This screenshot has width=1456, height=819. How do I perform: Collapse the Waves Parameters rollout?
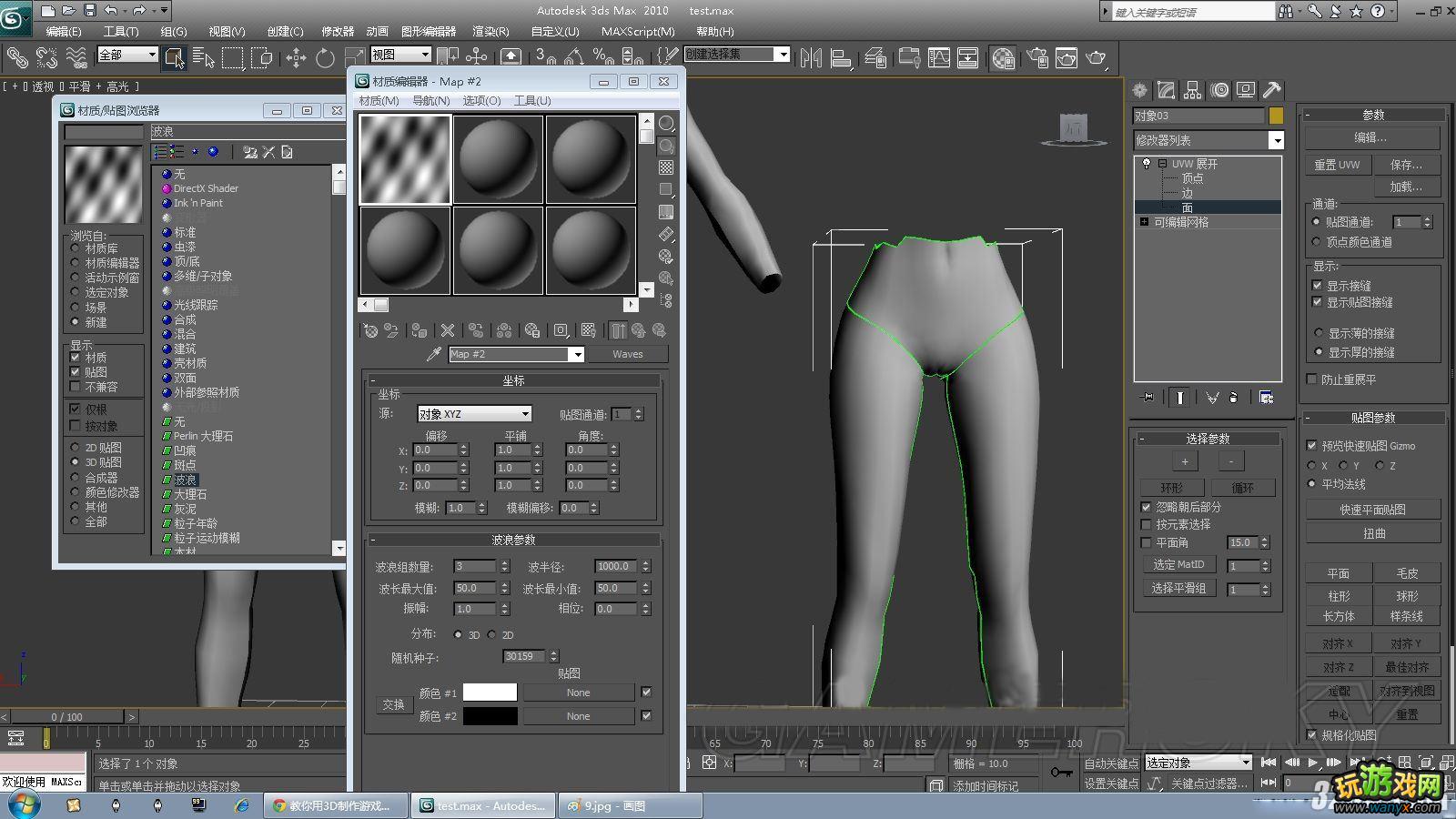click(513, 540)
